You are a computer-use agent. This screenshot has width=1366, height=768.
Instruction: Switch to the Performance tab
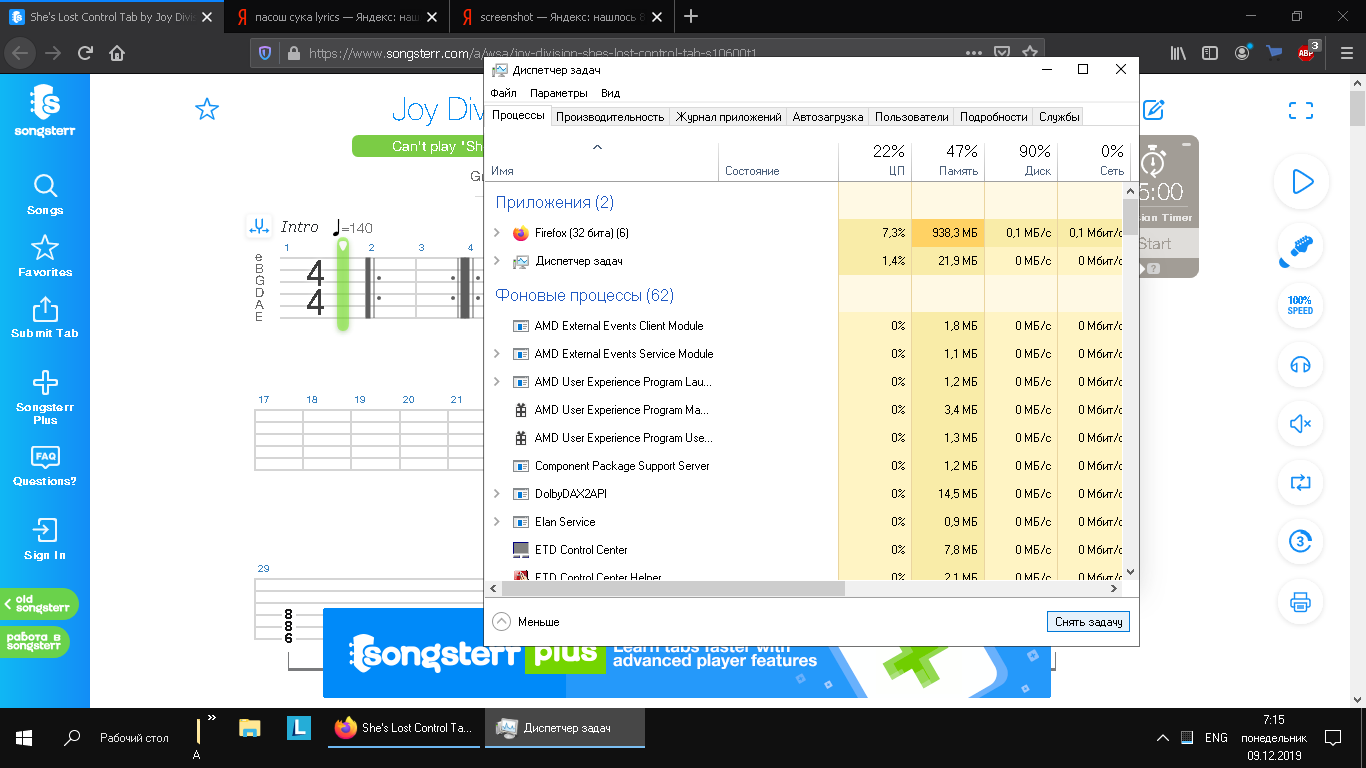(610, 117)
